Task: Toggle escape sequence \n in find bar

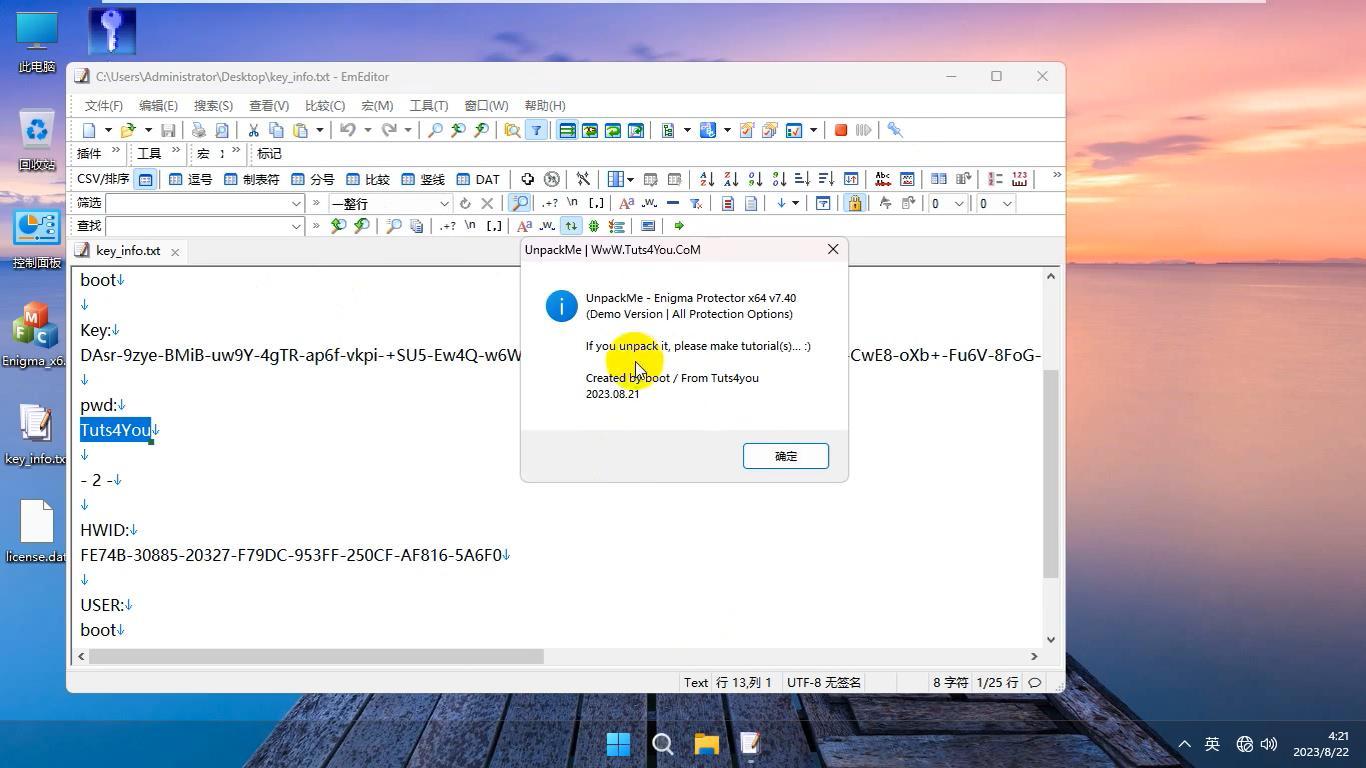Action: coord(471,226)
